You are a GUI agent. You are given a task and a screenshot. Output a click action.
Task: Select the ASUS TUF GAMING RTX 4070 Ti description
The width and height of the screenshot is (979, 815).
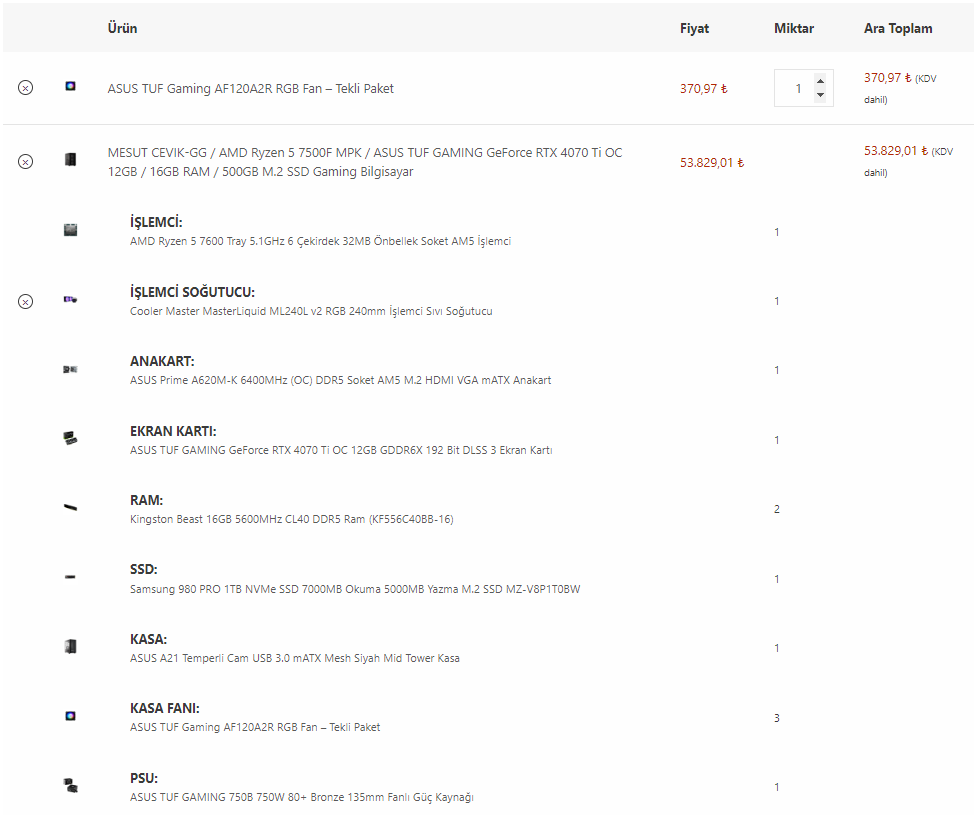[x=341, y=450]
